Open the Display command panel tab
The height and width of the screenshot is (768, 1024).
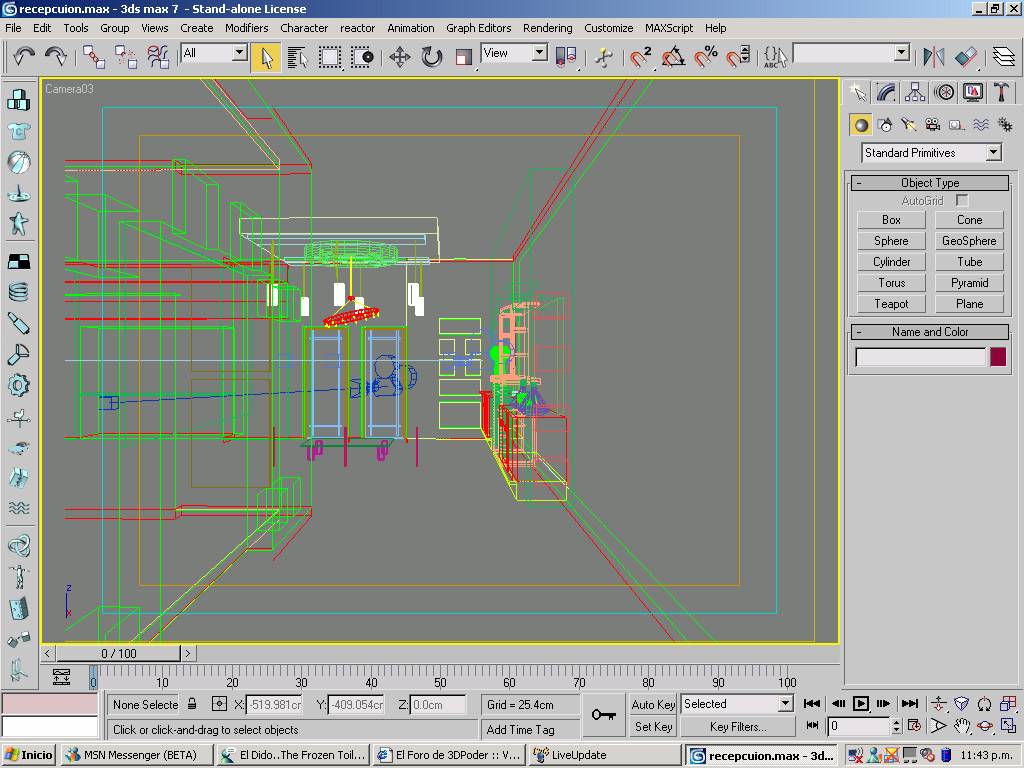coord(973,92)
